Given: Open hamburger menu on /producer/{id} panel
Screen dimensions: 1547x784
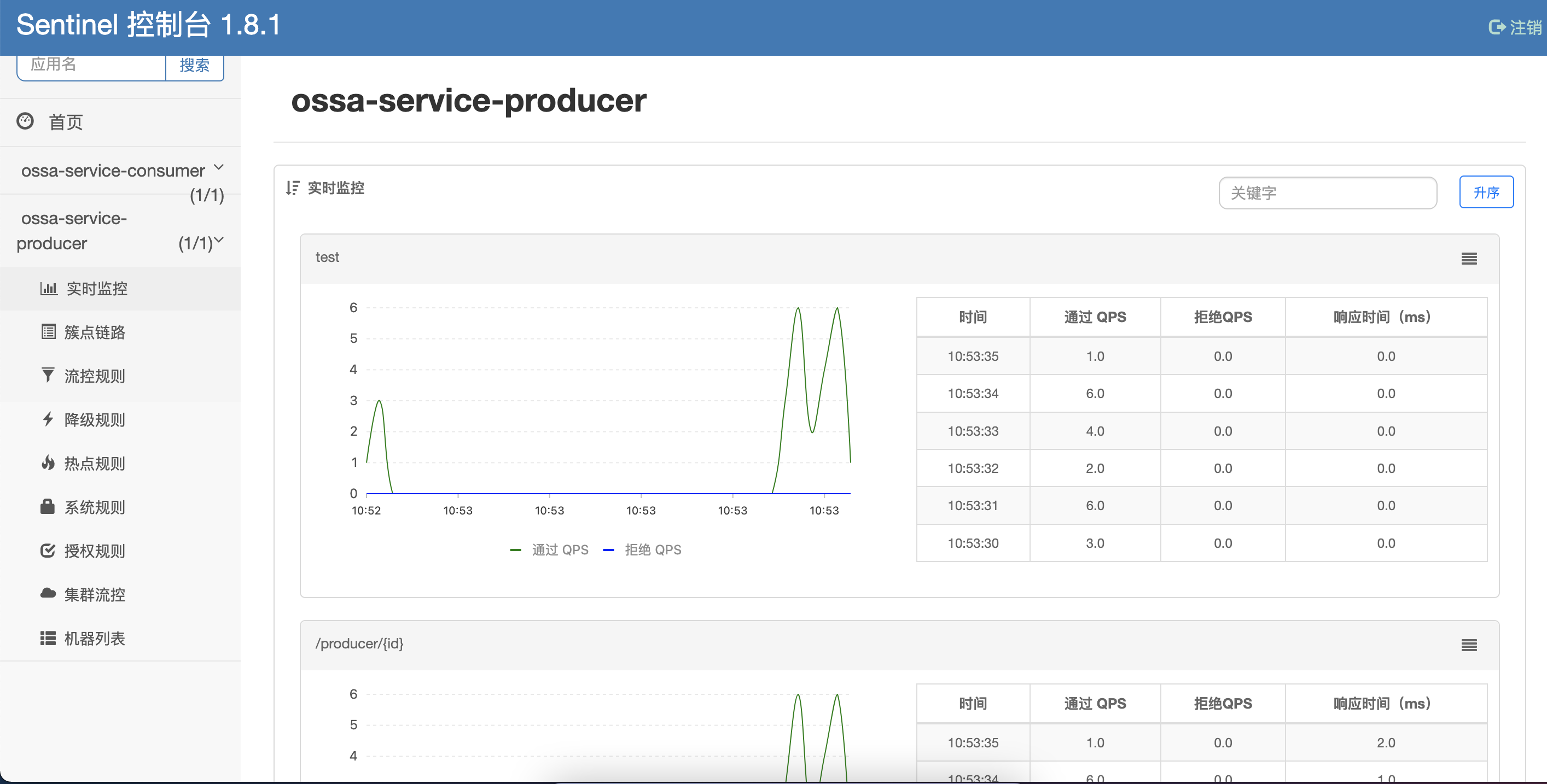Looking at the screenshot, I should point(1469,645).
